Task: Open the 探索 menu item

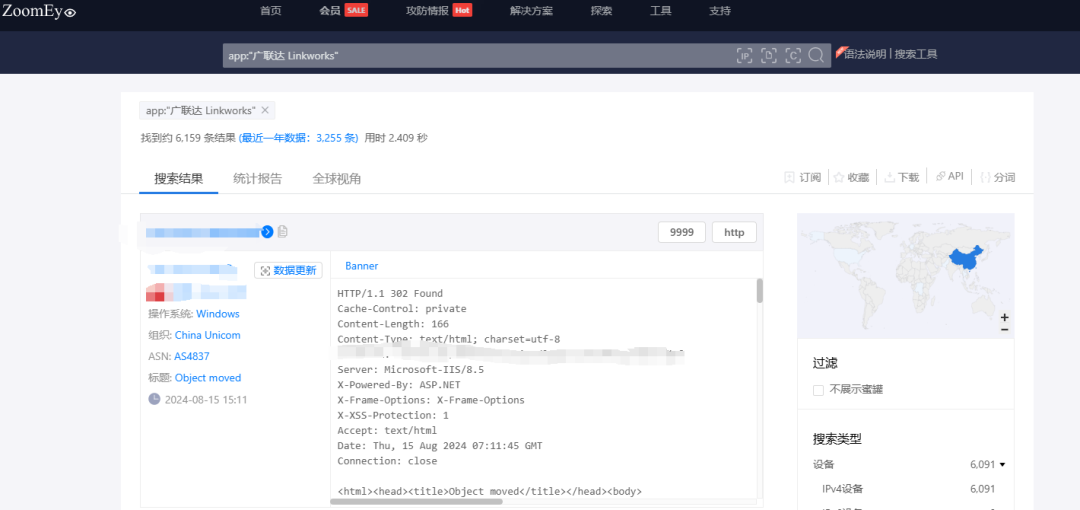Action: click(x=601, y=11)
